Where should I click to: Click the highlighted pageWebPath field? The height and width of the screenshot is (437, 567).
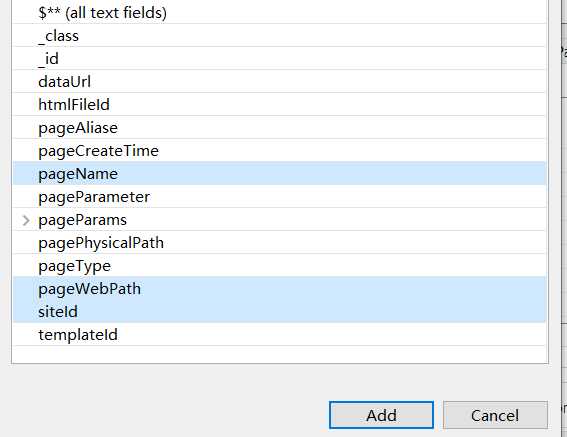click(x=279, y=289)
